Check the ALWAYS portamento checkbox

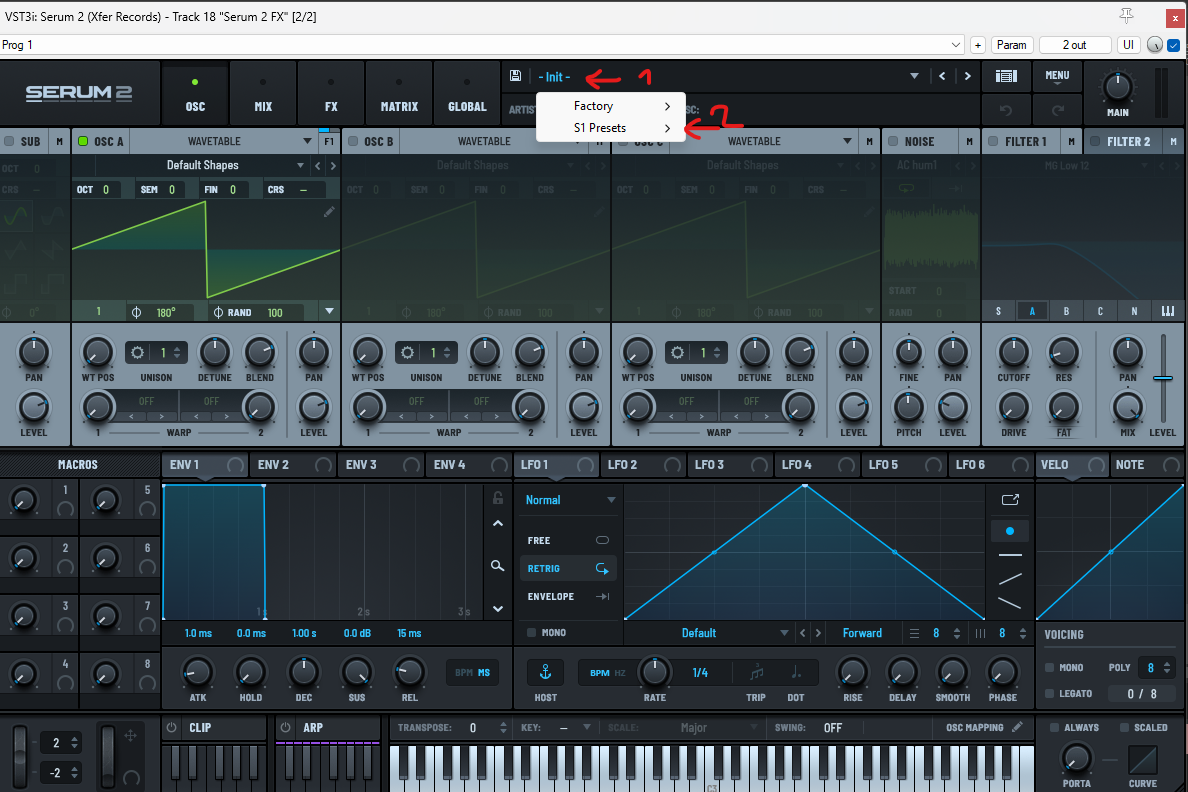[x=1054, y=727]
